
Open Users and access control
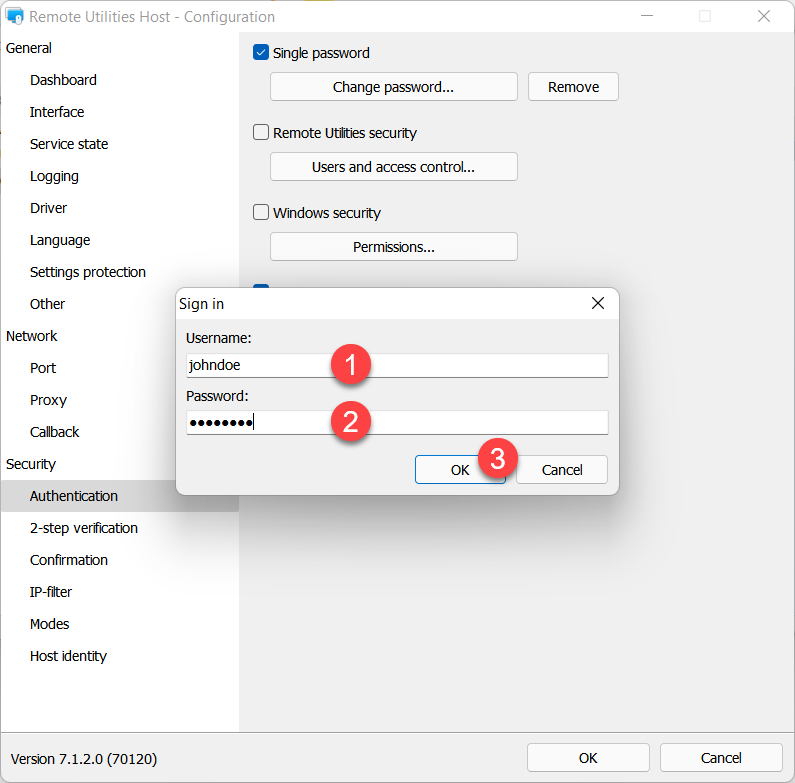(393, 167)
